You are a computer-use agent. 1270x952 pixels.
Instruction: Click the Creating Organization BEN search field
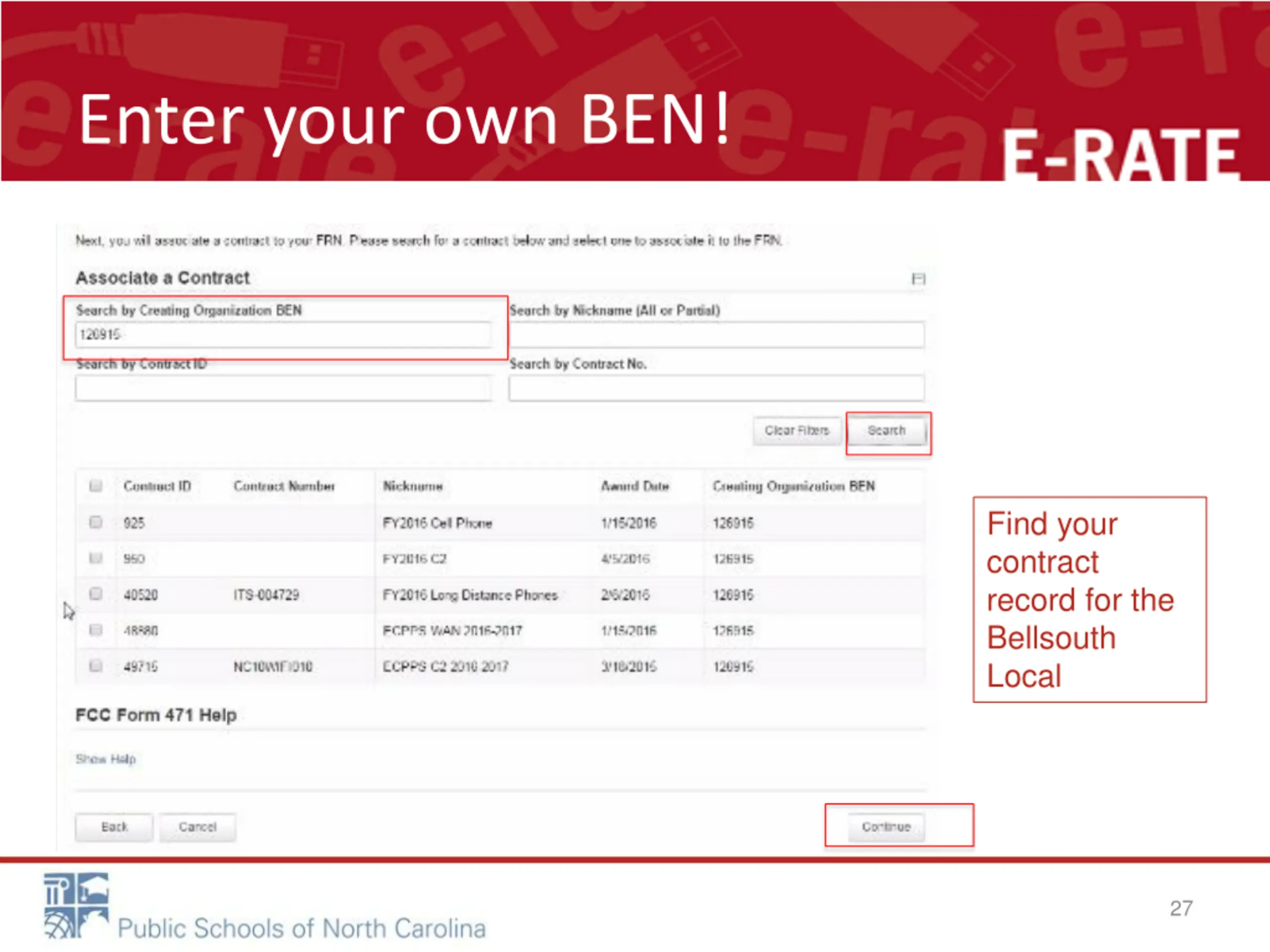point(283,335)
